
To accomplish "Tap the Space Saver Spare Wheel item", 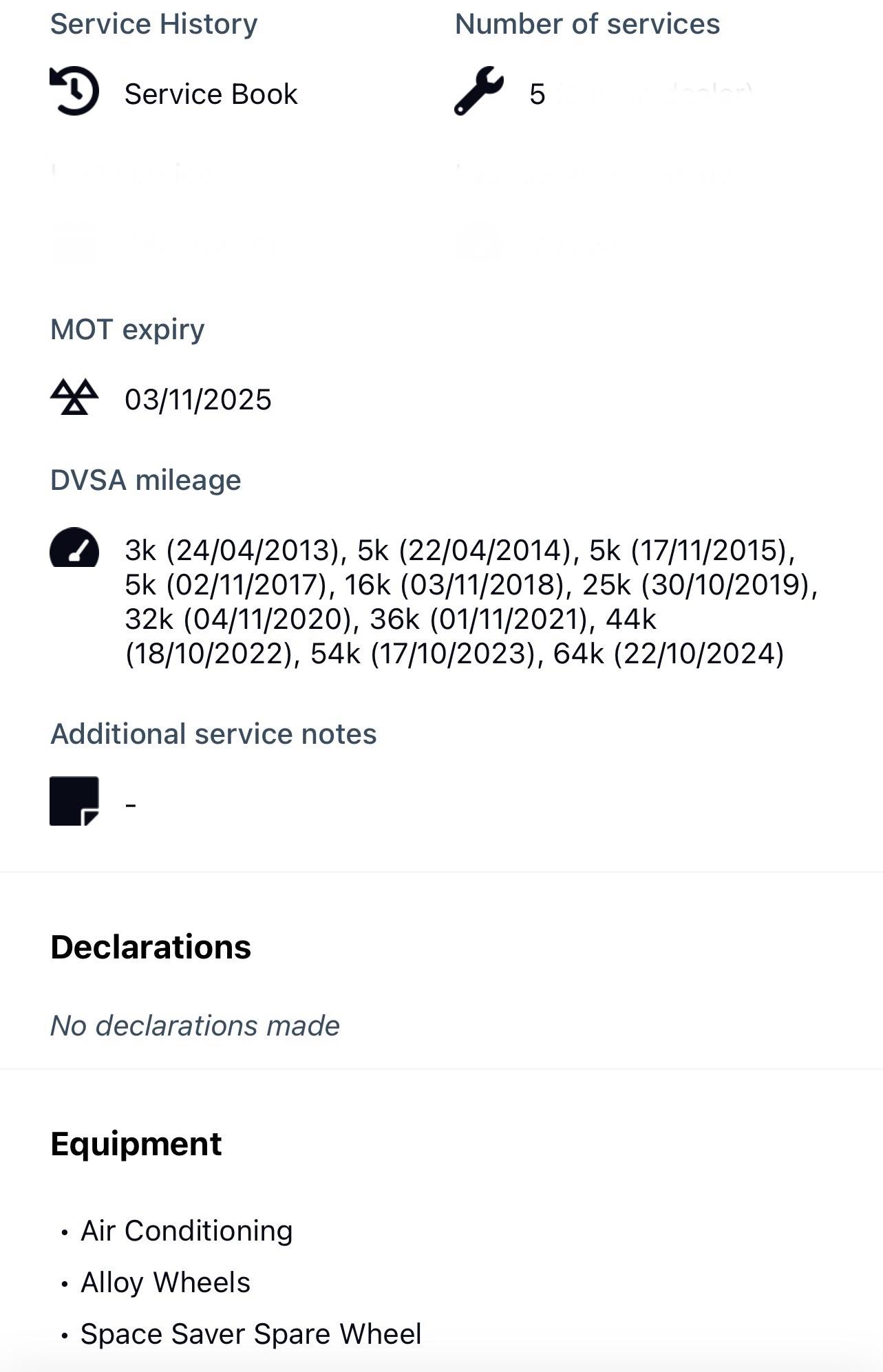I will (x=251, y=1334).
